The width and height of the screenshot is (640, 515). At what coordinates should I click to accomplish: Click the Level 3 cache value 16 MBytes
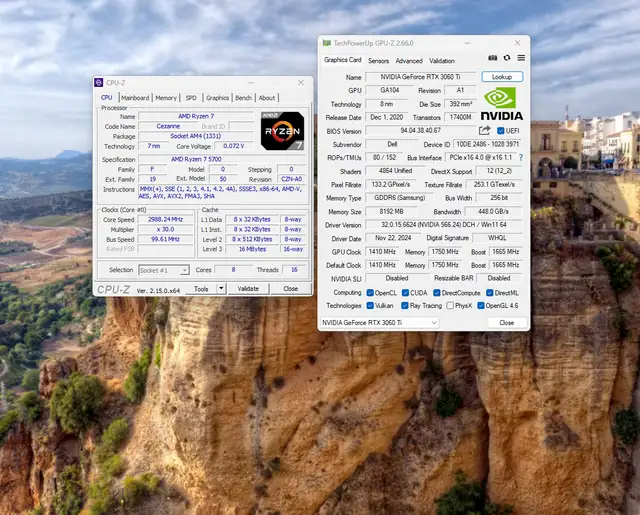pos(252,249)
